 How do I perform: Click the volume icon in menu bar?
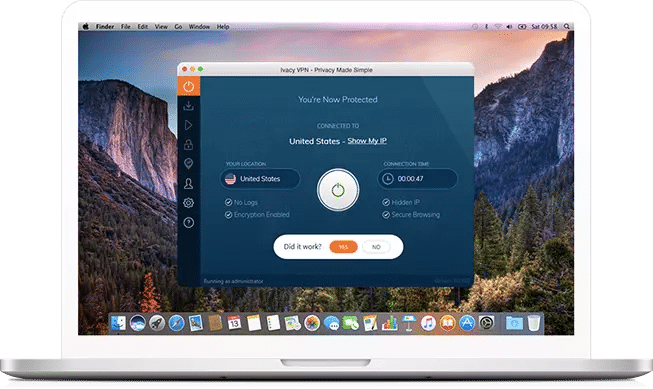(x=509, y=27)
